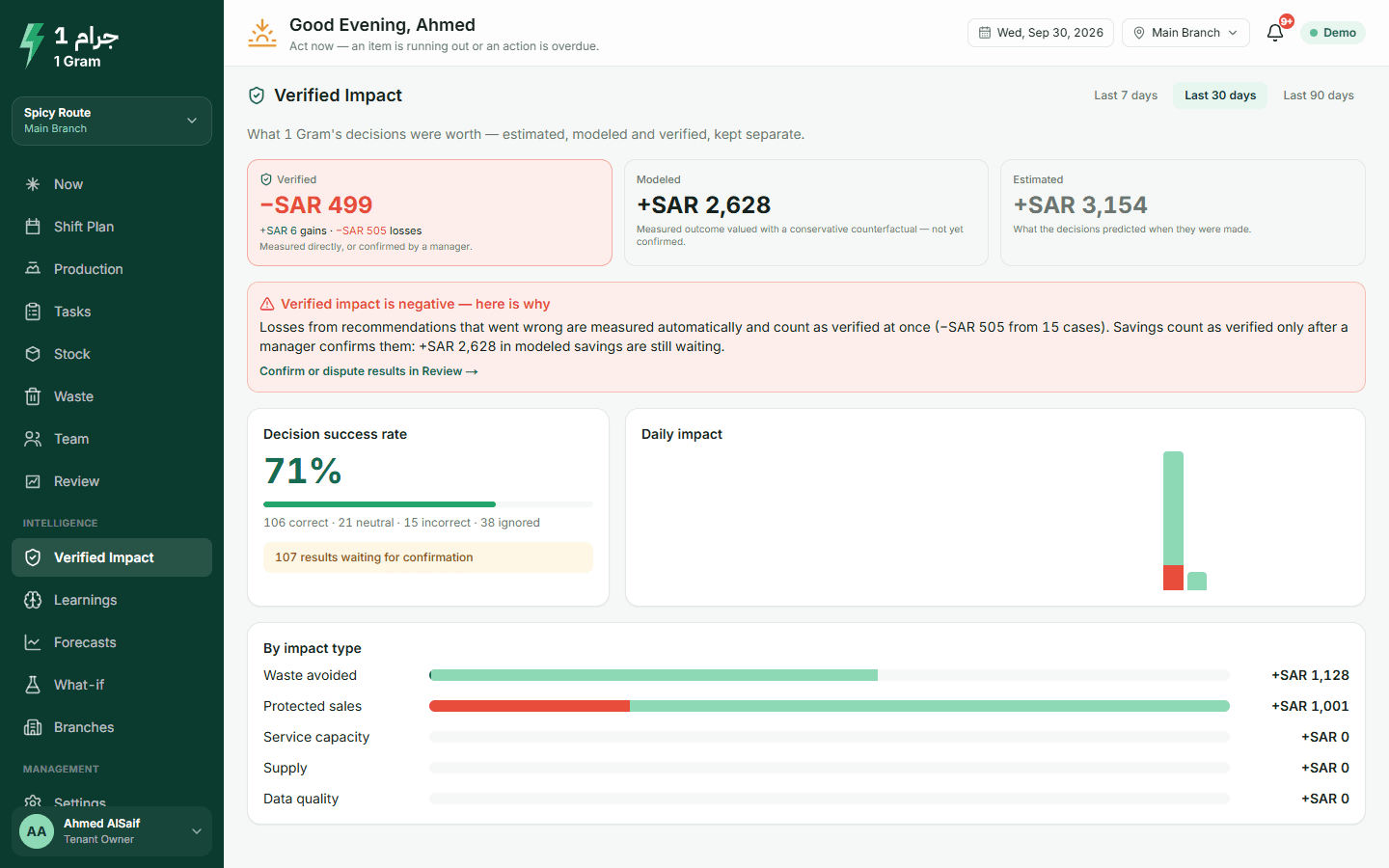Image resolution: width=1389 pixels, height=868 pixels.
Task: Click the Now asterisk icon in sidebar
Action: point(33,184)
